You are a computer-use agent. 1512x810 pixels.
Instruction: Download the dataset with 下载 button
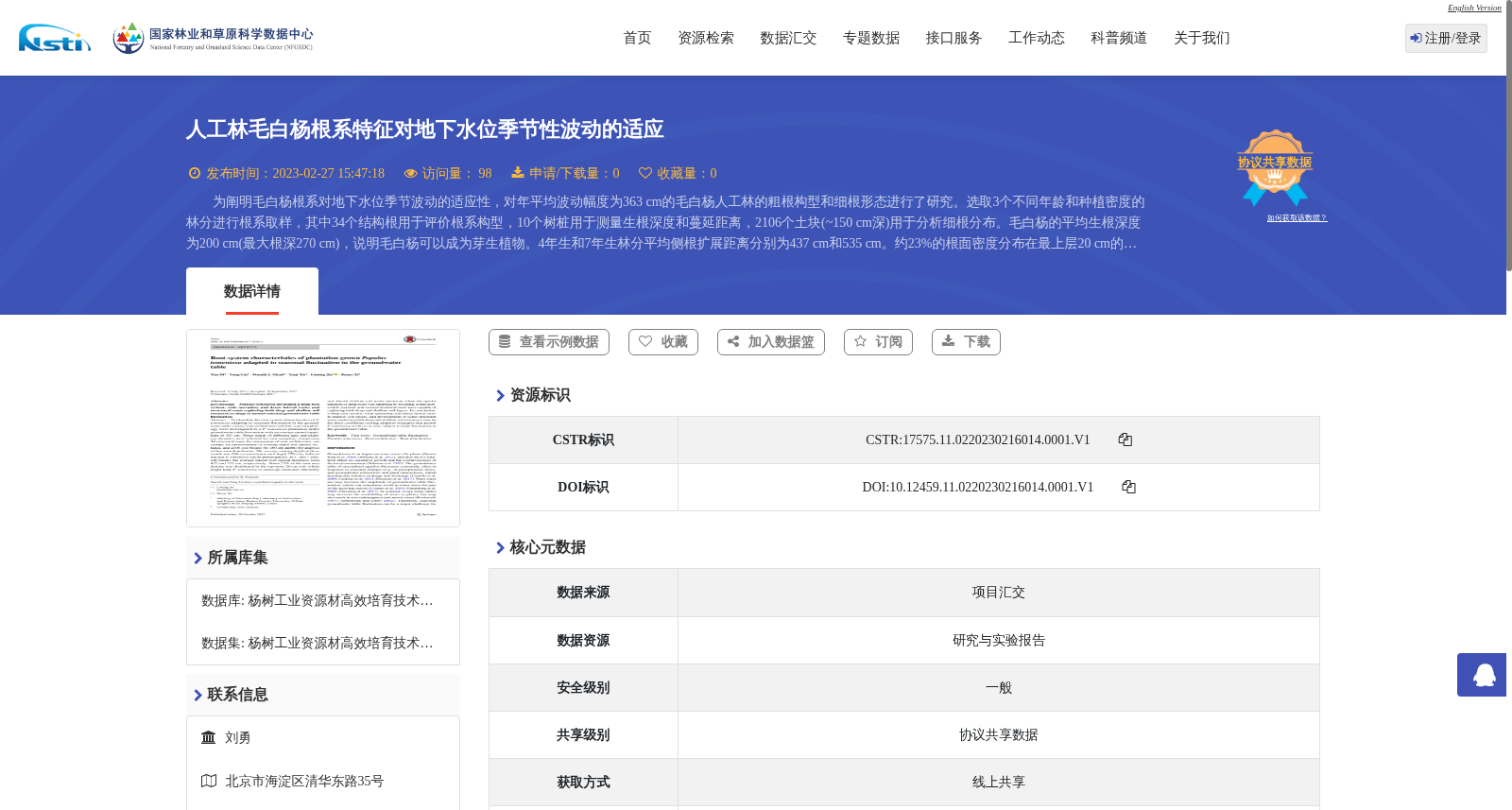click(966, 342)
